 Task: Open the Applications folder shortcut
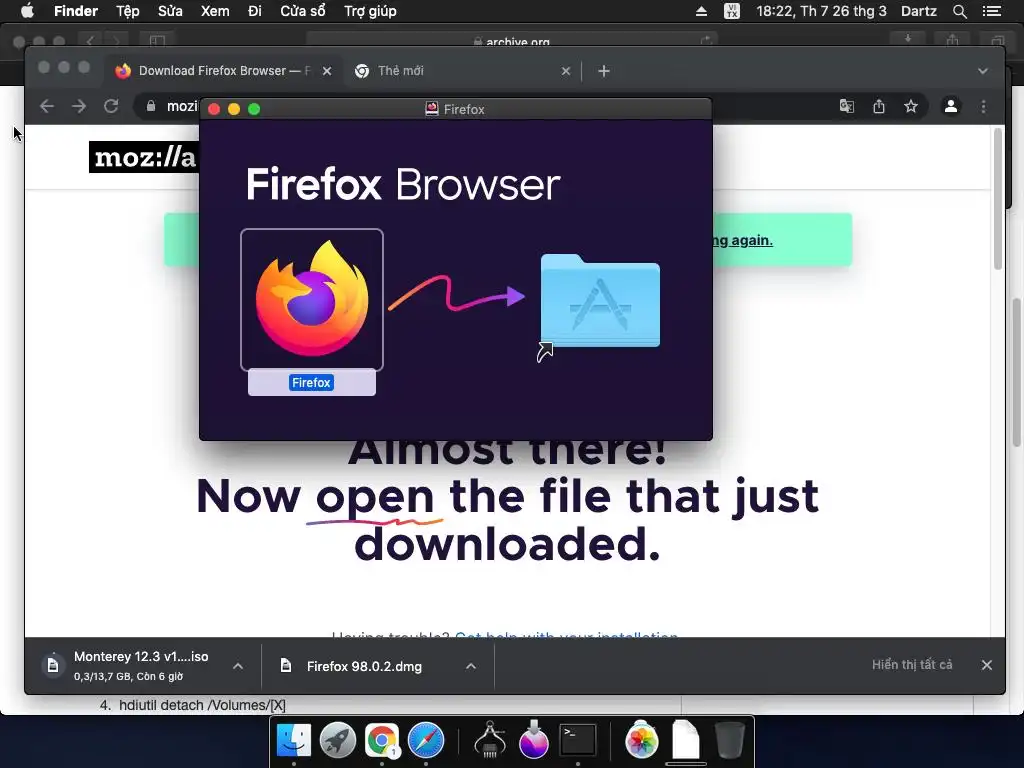tap(600, 302)
